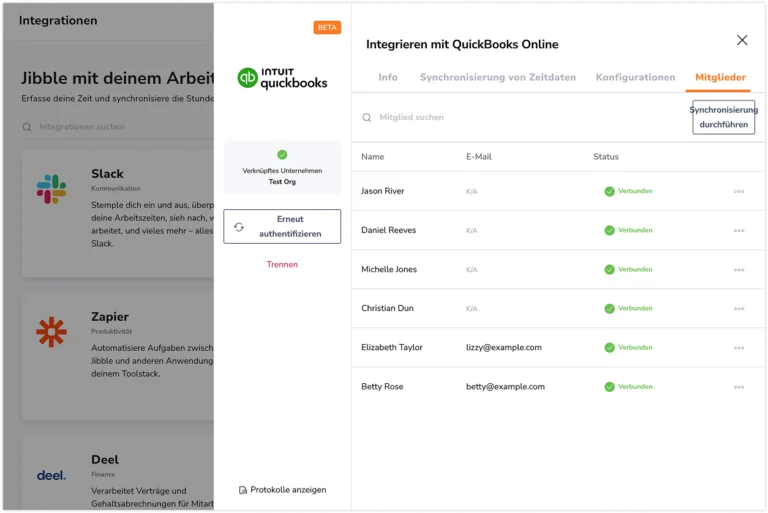Open the Zapier integration card title
The width and height of the screenshot is (768, 513).
(x=110, y=317)
